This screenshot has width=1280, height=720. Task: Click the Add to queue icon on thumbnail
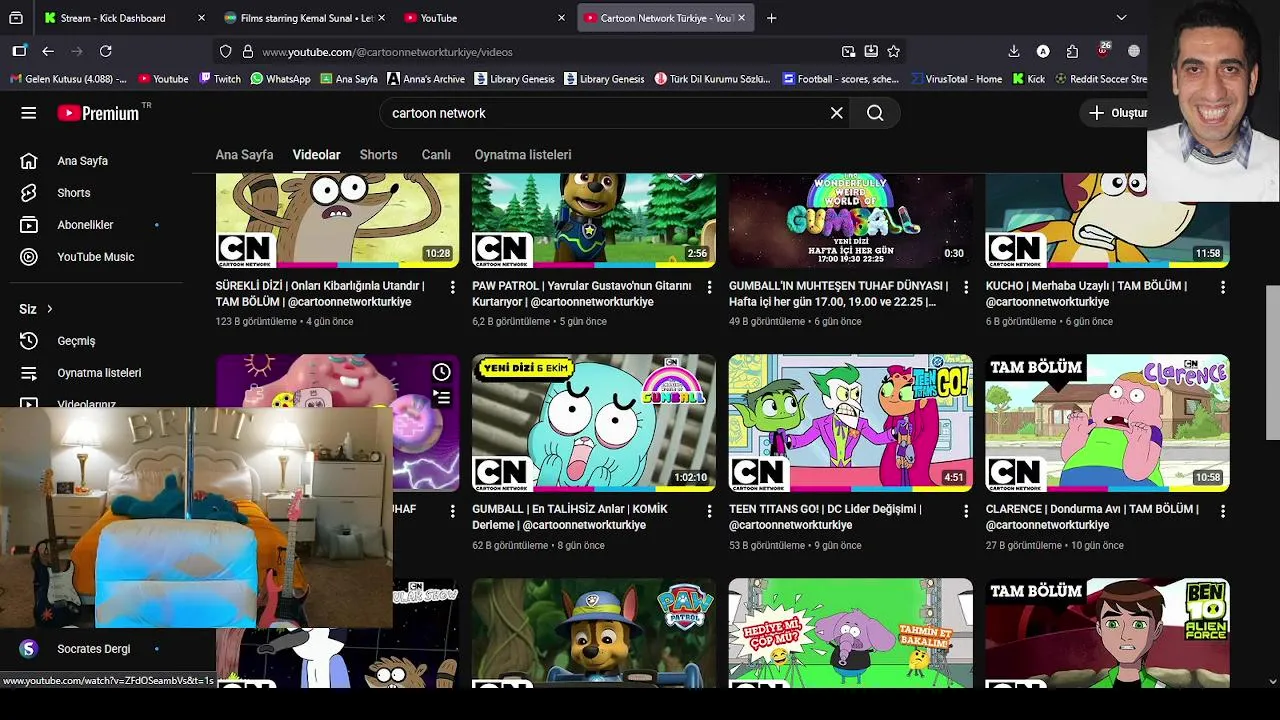(441, 398)
